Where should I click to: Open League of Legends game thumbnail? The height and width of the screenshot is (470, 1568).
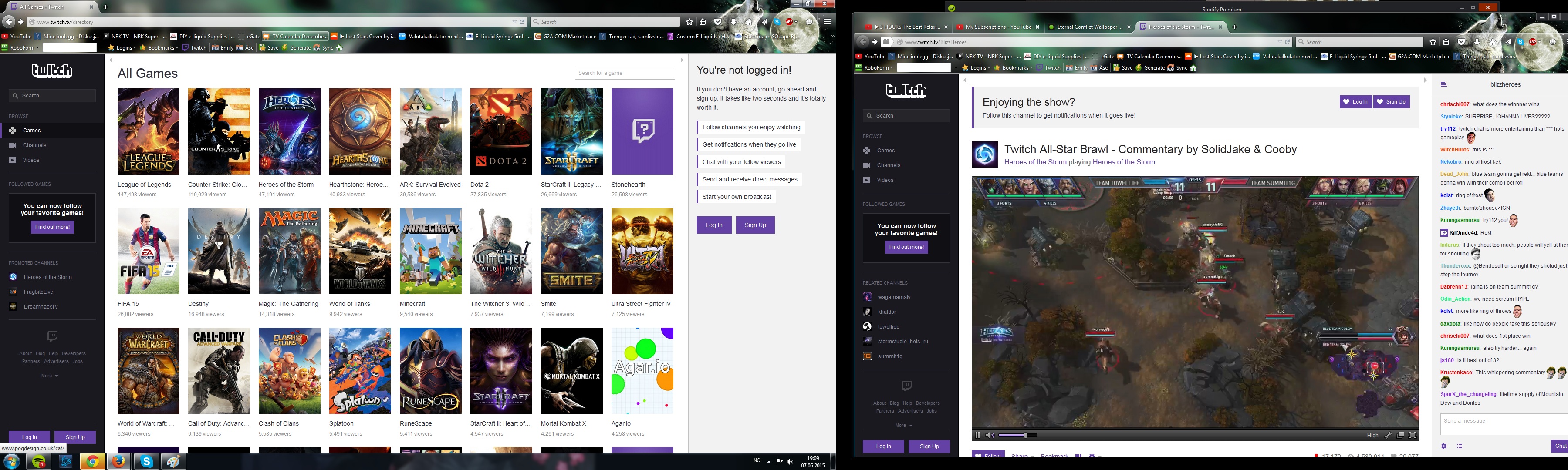click(x=149, y=131)
